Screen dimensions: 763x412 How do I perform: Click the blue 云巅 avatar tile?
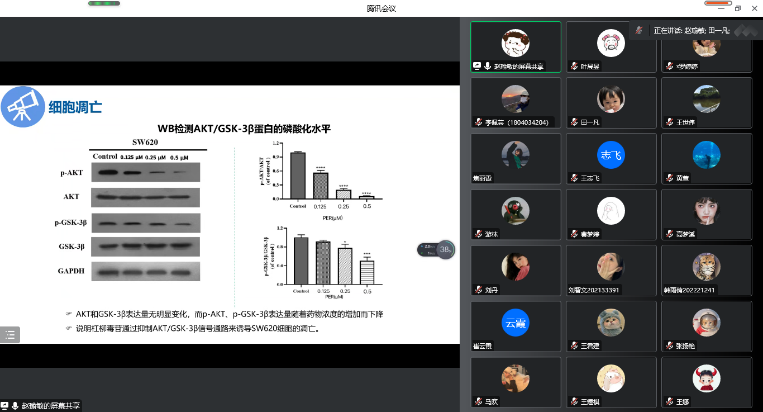[515, 321]
